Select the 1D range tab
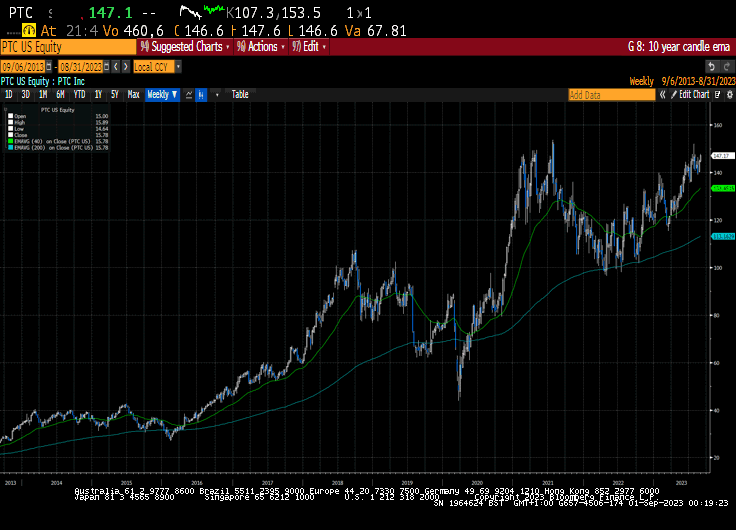Screen dimensions: 736x530 click(8, 95)
